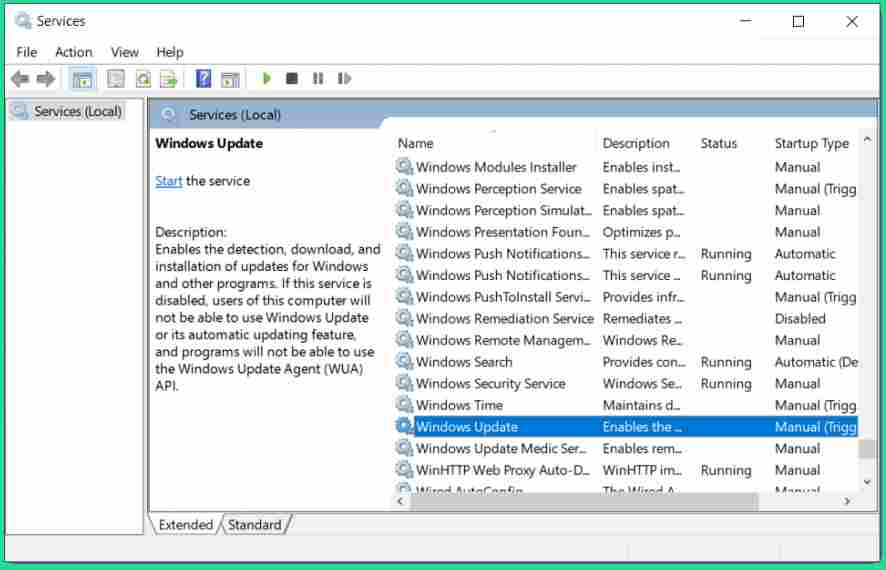Open the blue Help toolbar icon
This screenshot has height=570, width=886.
click(x=203, y=79)
